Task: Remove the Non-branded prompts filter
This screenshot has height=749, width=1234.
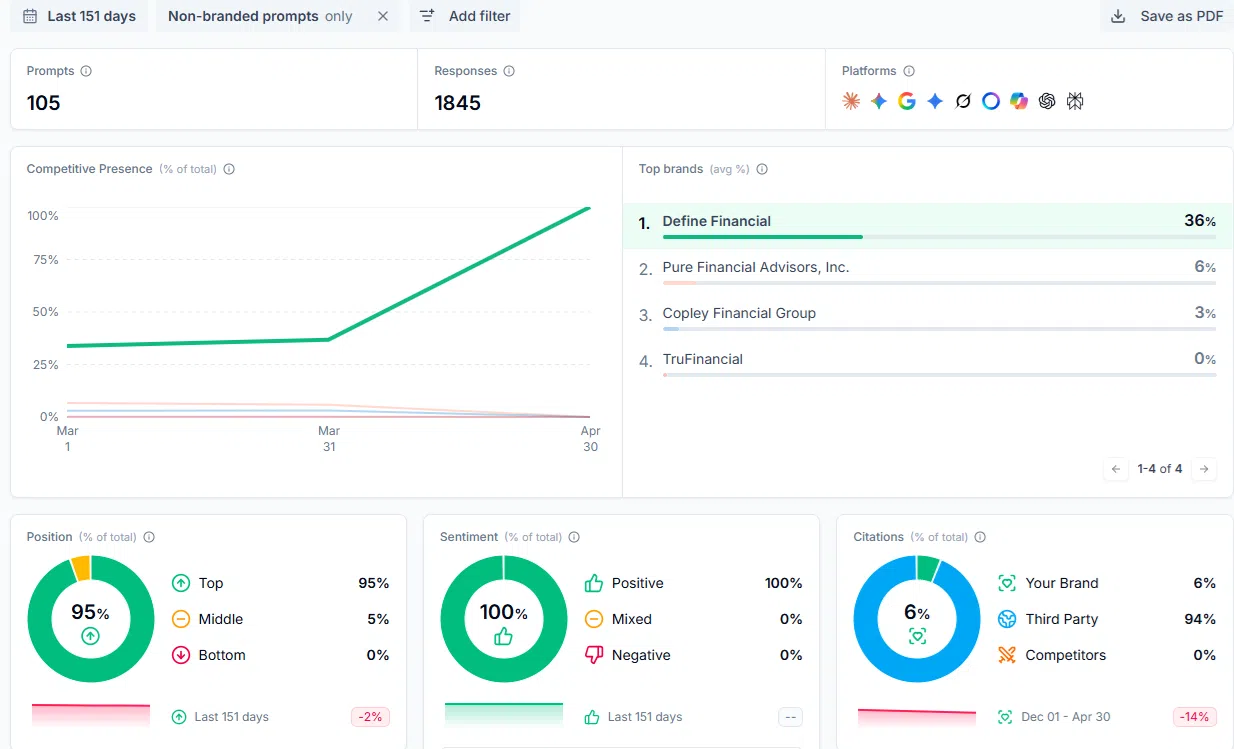Action: pyautogui.click(x=383, y=16)
